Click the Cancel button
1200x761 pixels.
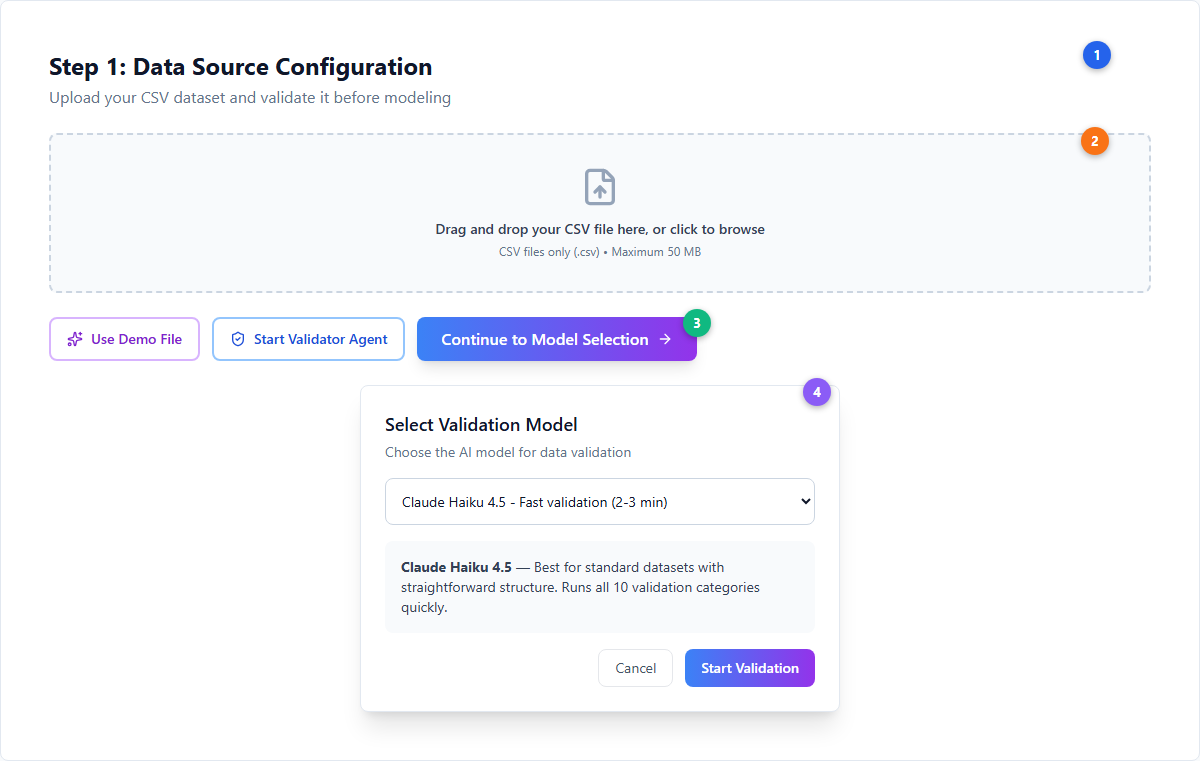click(636, 668)
